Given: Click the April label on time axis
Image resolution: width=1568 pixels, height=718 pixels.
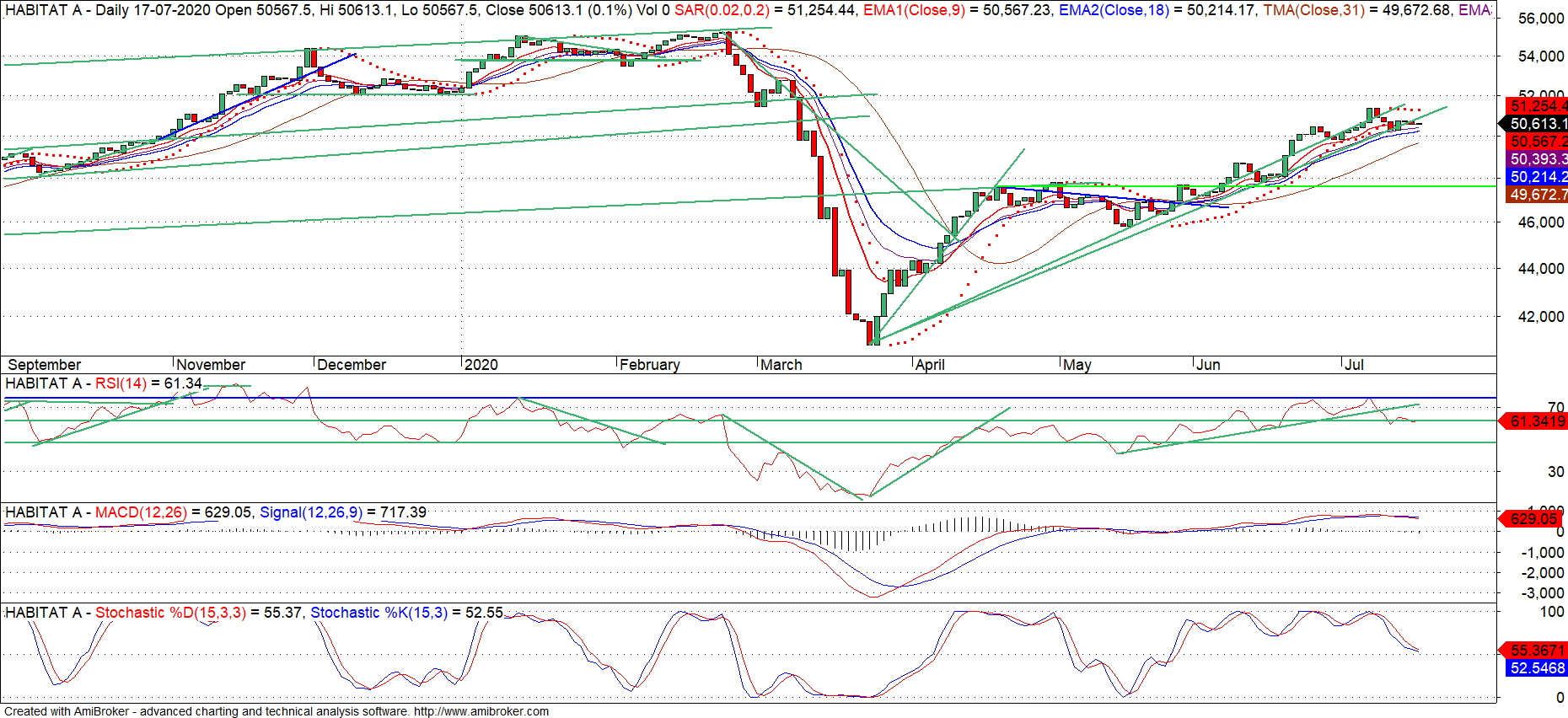Looking at the screenshot, I should [930, 365].
